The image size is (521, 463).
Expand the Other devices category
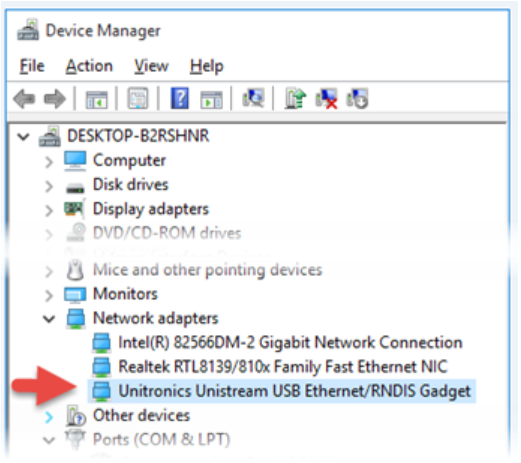coord(49,417)
